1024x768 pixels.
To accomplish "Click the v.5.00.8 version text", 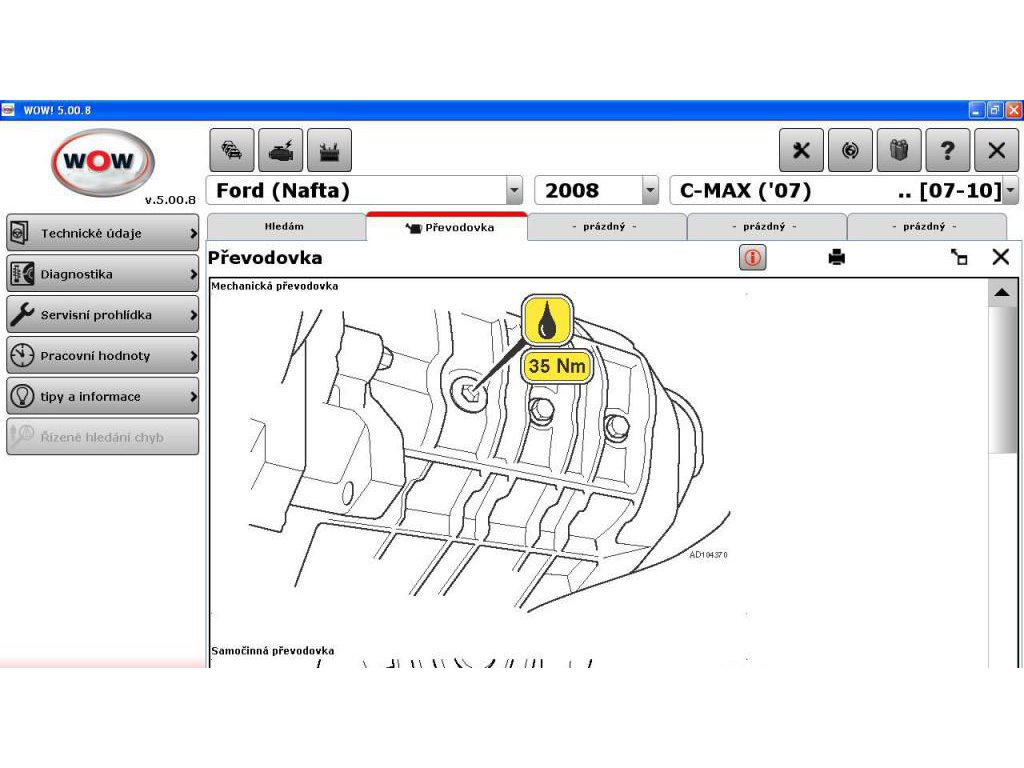I will click(170, 200).
